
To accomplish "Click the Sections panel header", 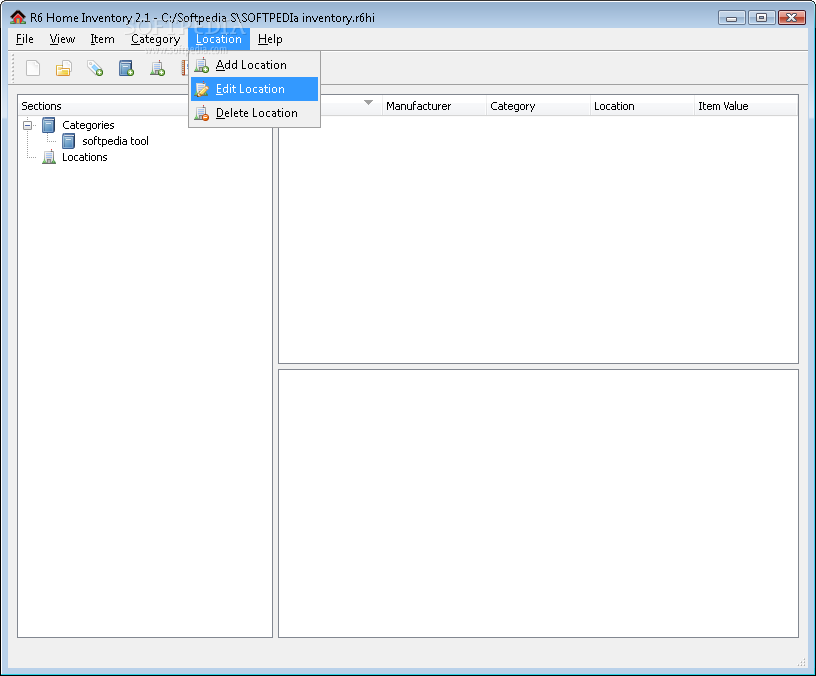I will [x=104, y=106].
